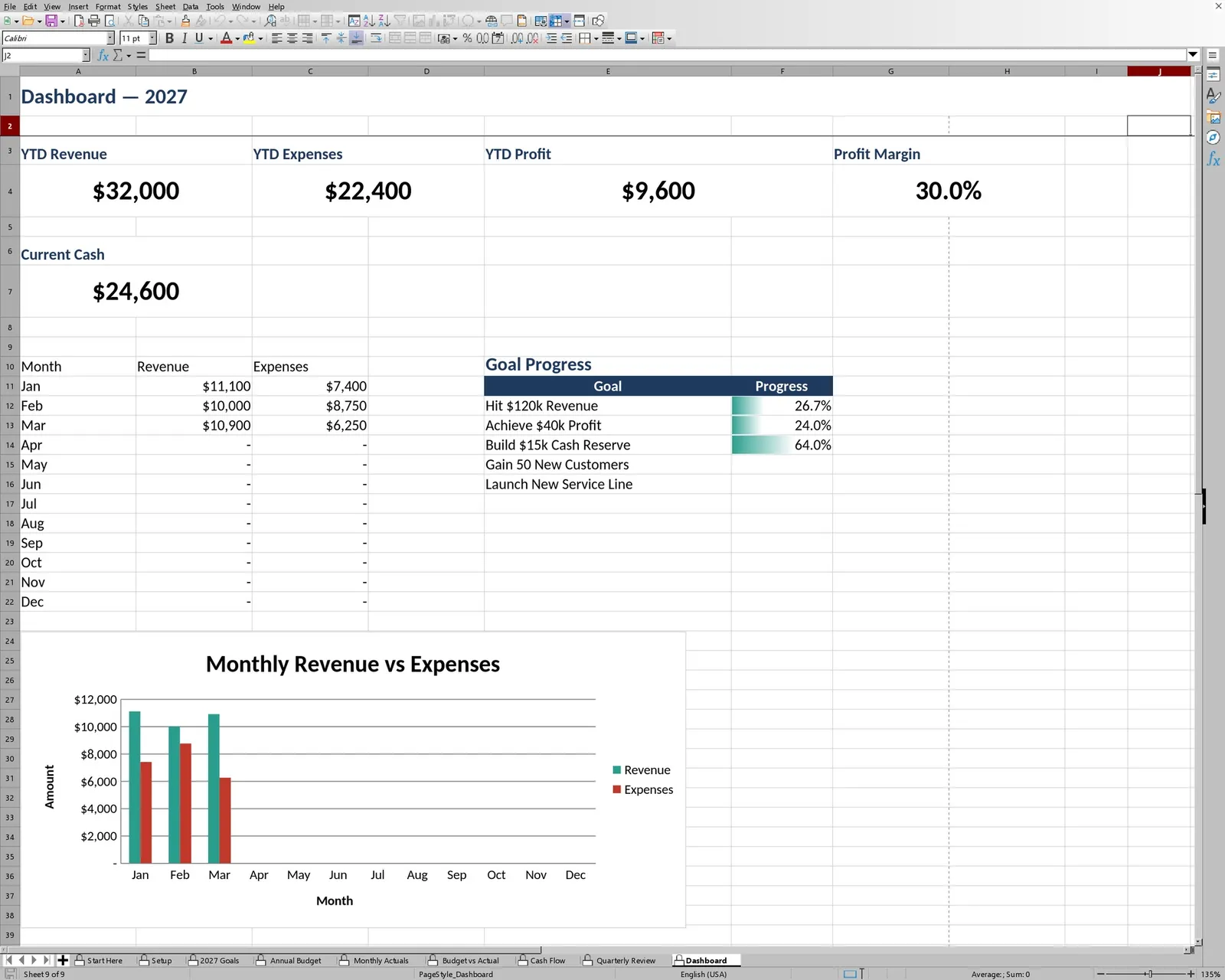Click Increase Indent icon
The width and height of the screenshot is (1225, 980).
pos(551,38)
